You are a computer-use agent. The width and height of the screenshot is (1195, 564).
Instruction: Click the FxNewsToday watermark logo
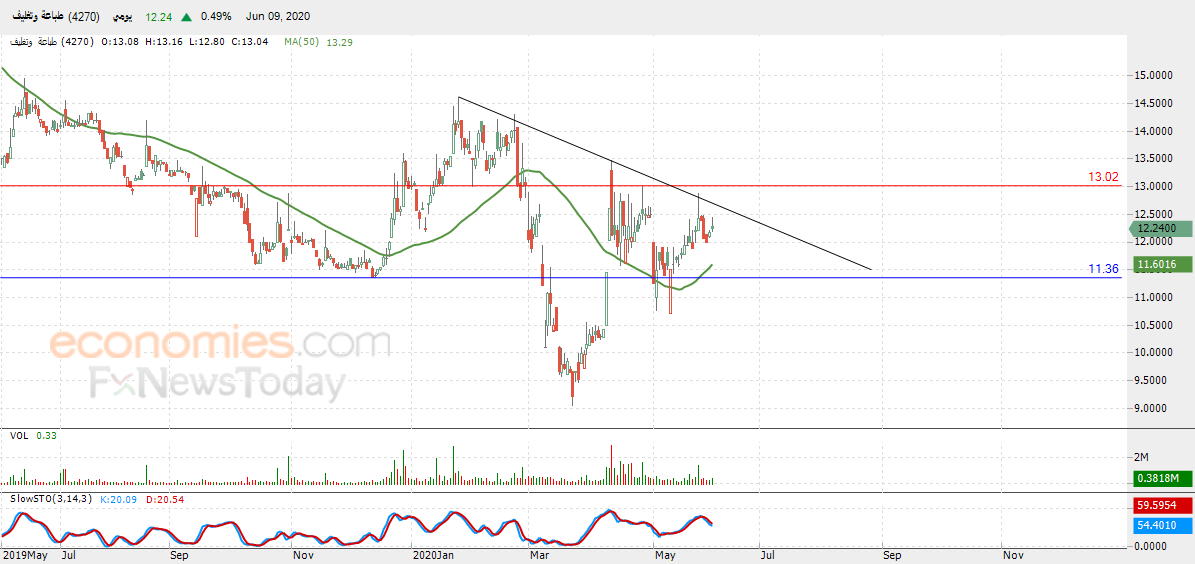pyautogui.click(x=216, y=383)
